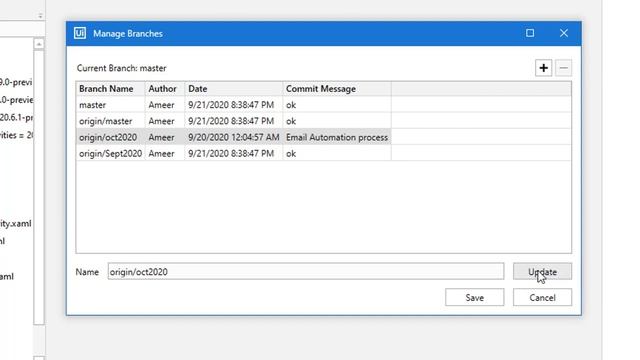
Task: Close the Manage Branches dialog
Action: pyautogui.click(x=564, y=33)
